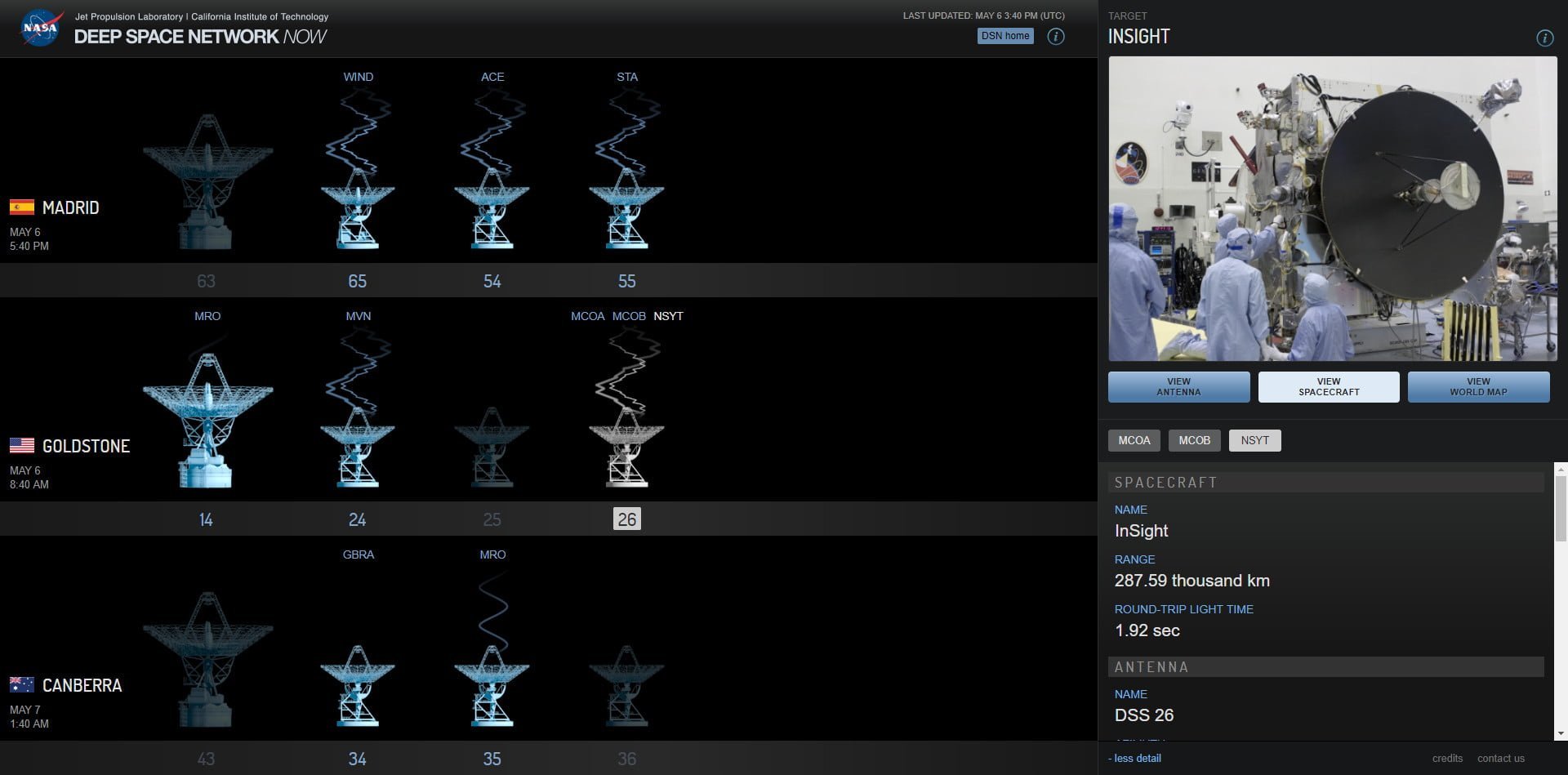Select highlighted Goldstone antenna dish 26
Image resolution: width=1568 pixels, height=775 pixels.
click(626, 448)
